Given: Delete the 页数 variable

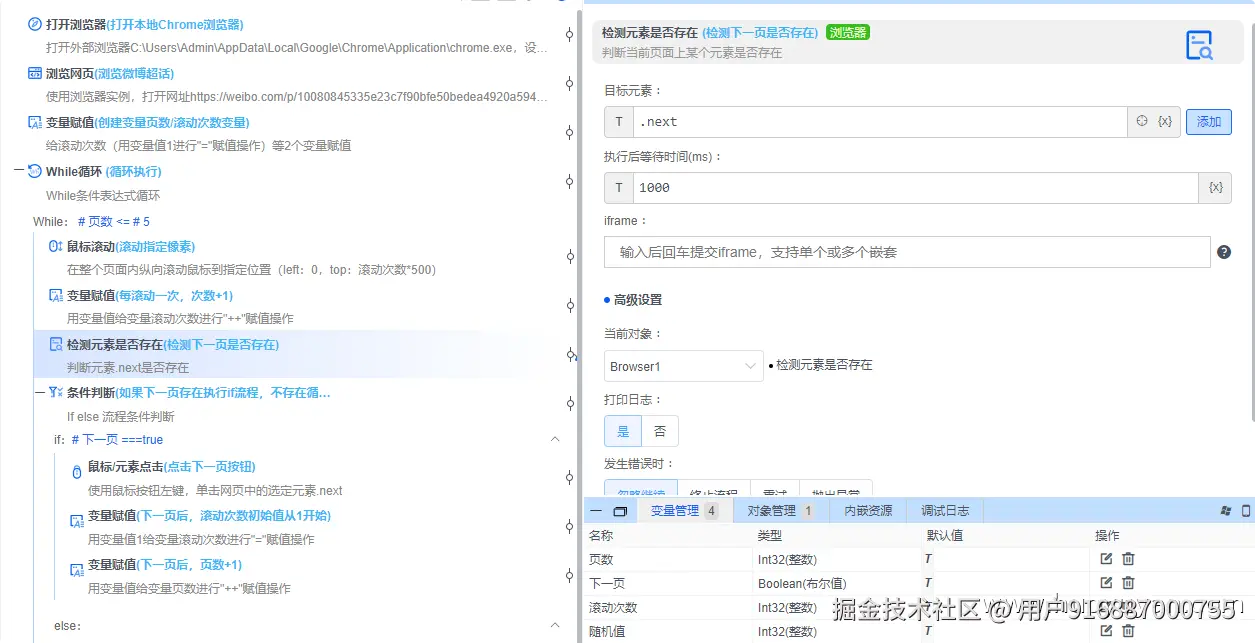Looking at the screenshot, I should pyautogui.click(x=1128, y=559).
